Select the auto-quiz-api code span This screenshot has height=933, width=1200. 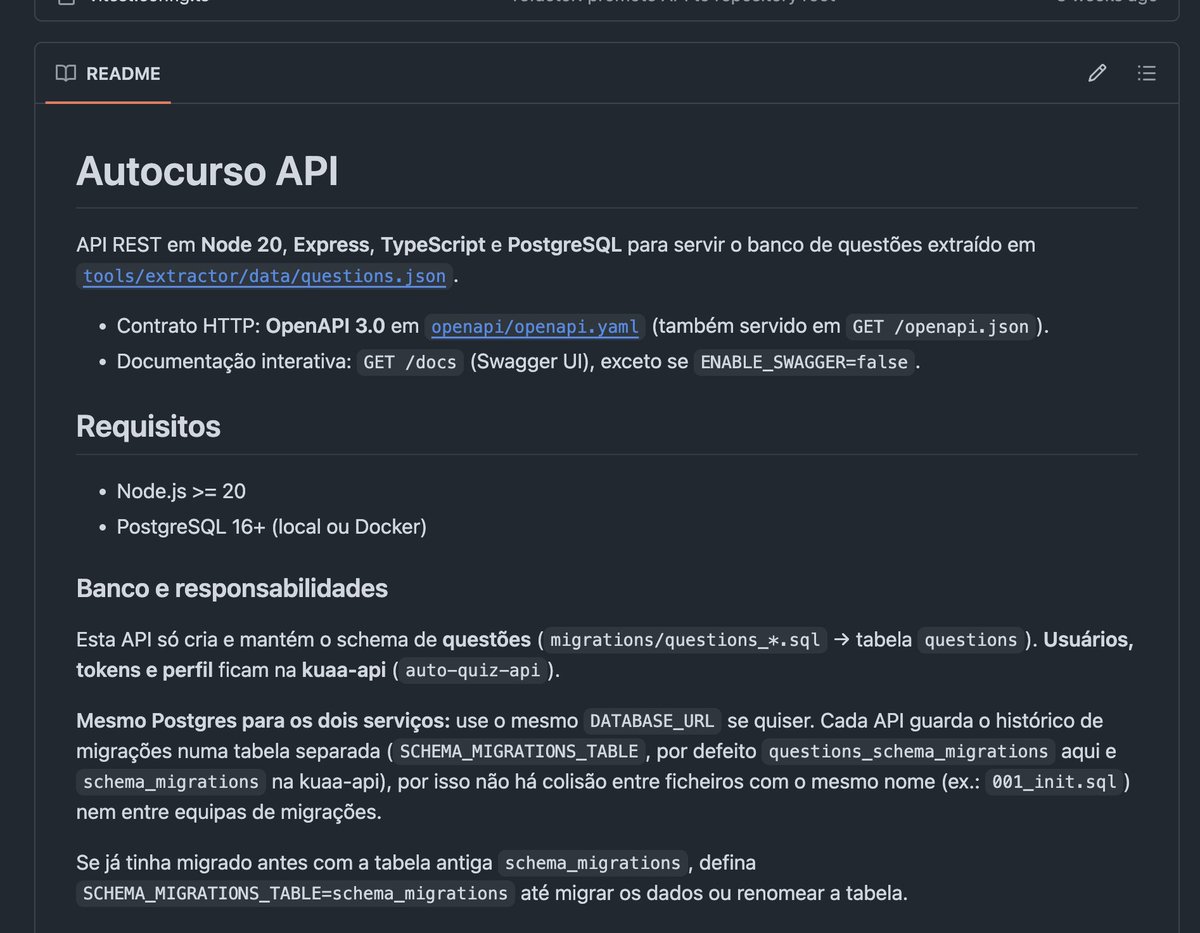473,670
